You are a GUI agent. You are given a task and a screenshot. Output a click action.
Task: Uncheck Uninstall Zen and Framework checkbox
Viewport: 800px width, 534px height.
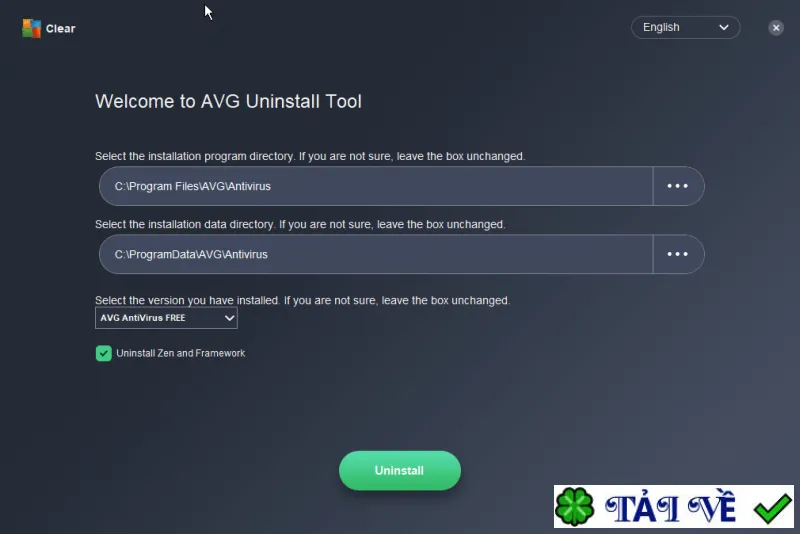104,353
